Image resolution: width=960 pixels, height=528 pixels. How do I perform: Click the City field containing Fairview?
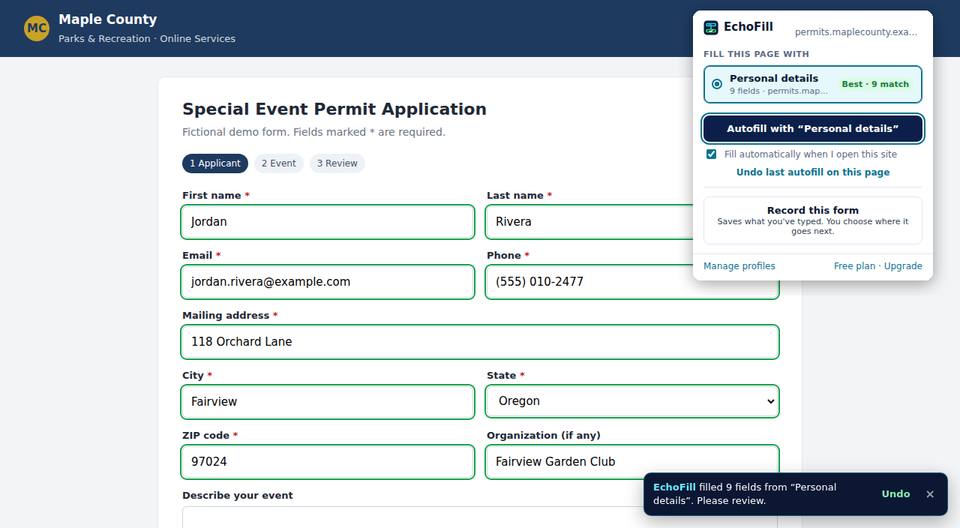click(x=328, y=402)
